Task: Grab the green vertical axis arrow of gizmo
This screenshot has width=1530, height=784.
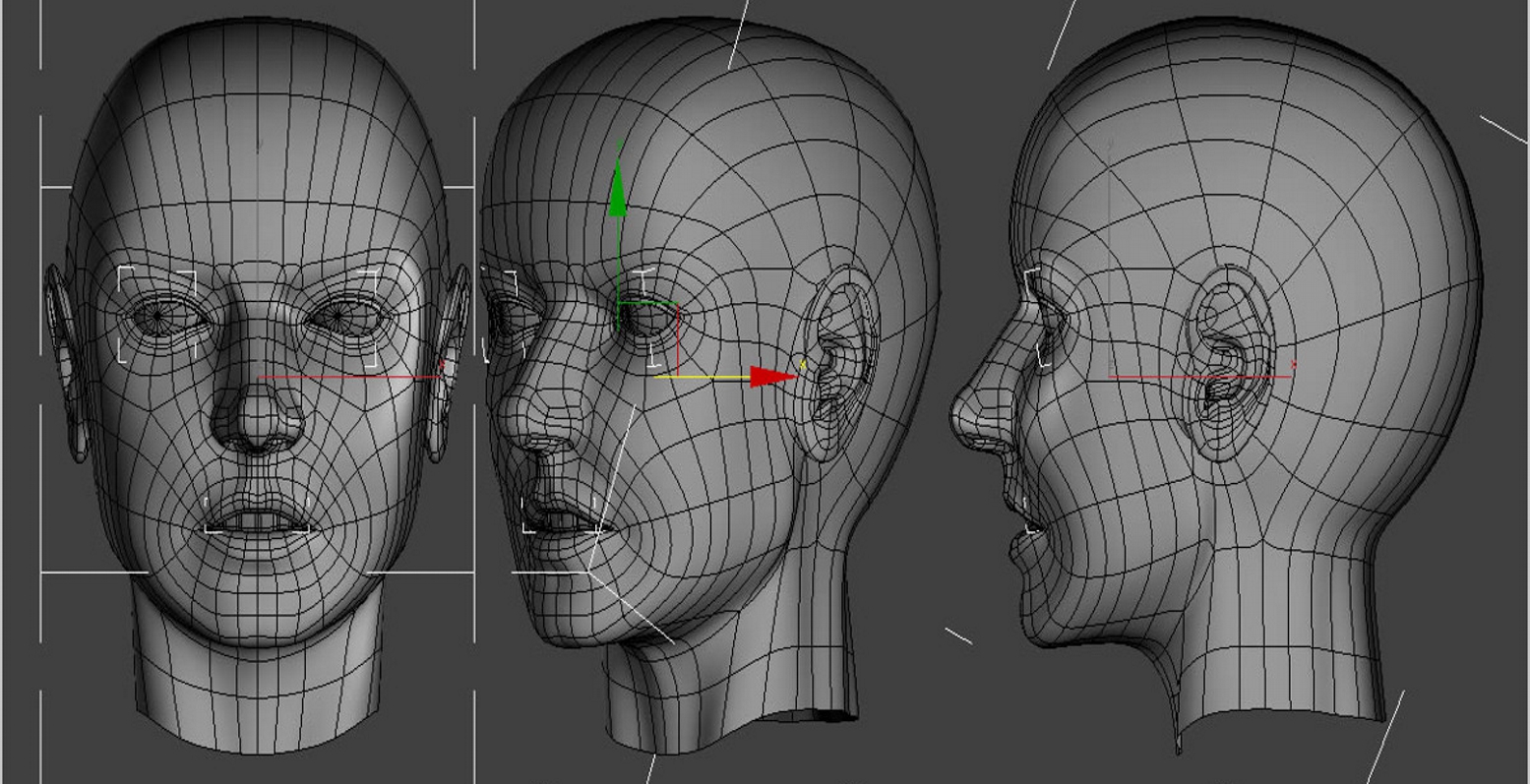Action: [x=617, y=189]
